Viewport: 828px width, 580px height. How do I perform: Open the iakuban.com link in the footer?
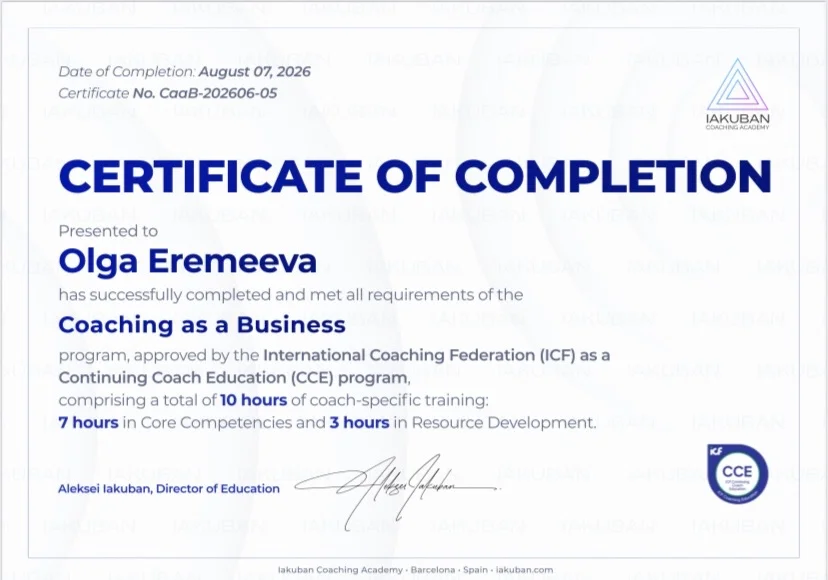point(524,570)
